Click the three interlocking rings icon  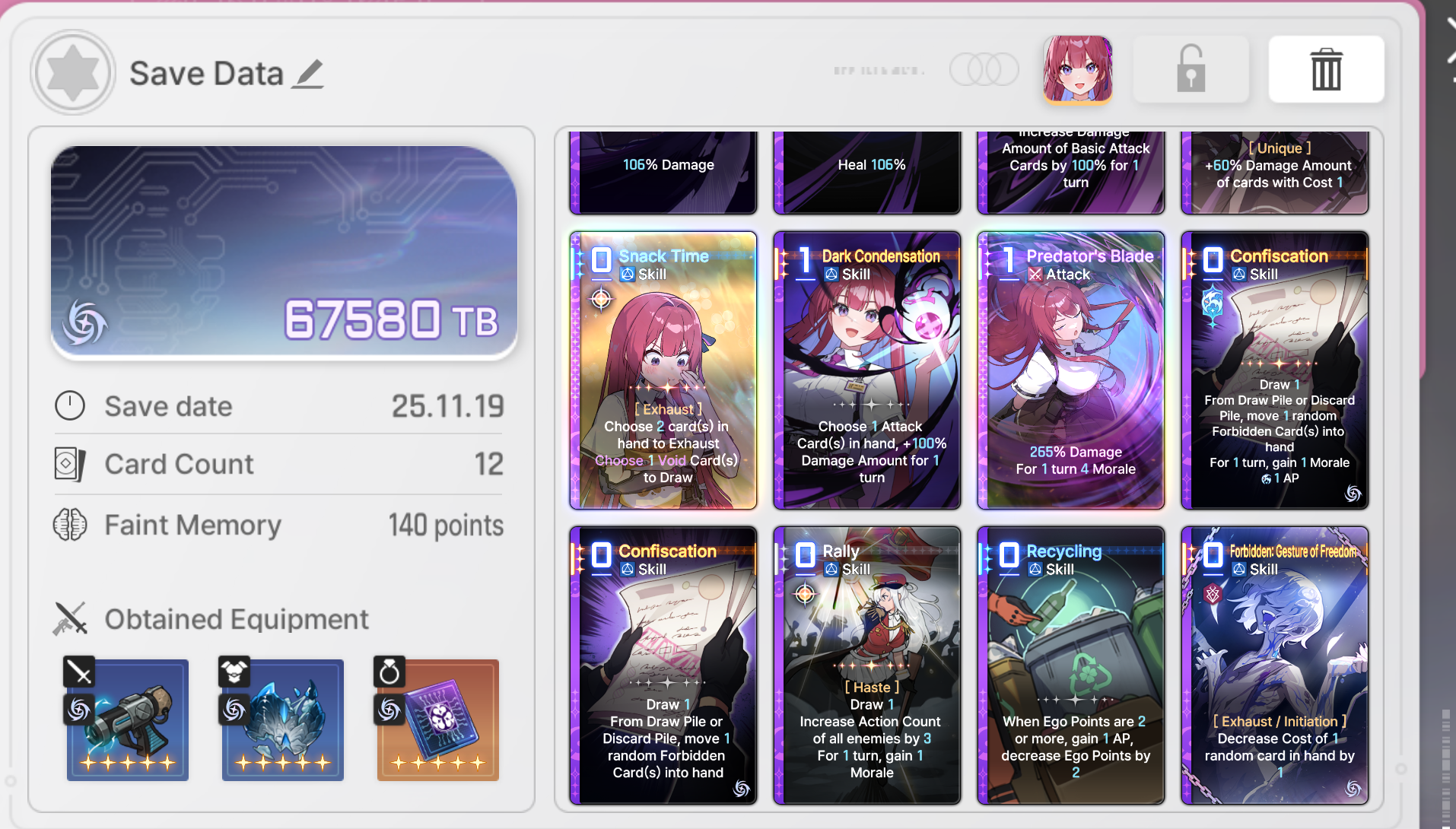pos(984,70)
